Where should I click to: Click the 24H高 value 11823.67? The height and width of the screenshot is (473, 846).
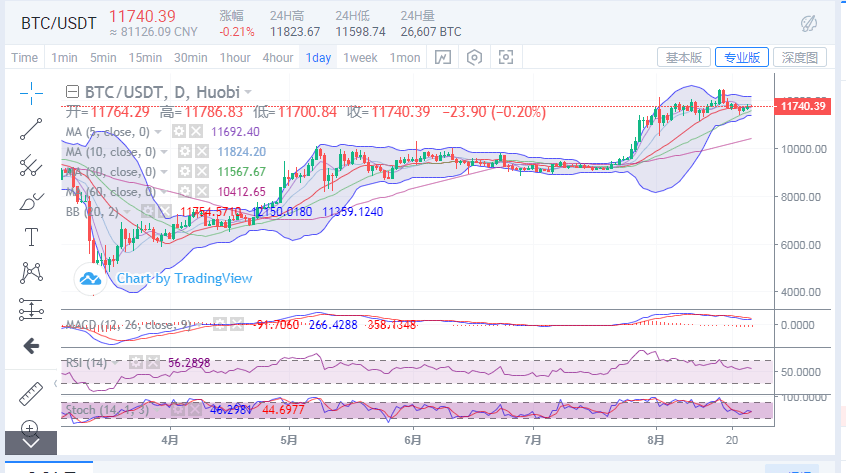pos(295,32)
